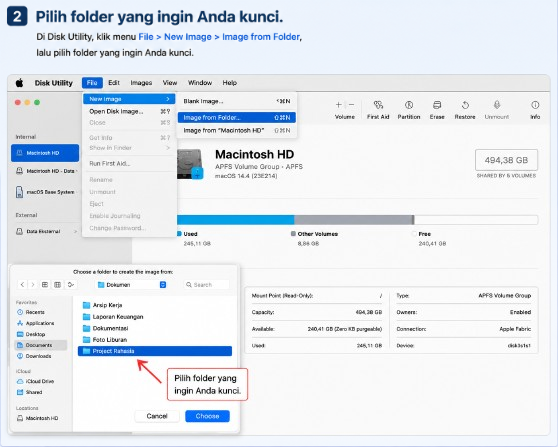The image size is (558, 447).
Task: Click the 494,38 GB capacity box
Action: pos(506,160)
